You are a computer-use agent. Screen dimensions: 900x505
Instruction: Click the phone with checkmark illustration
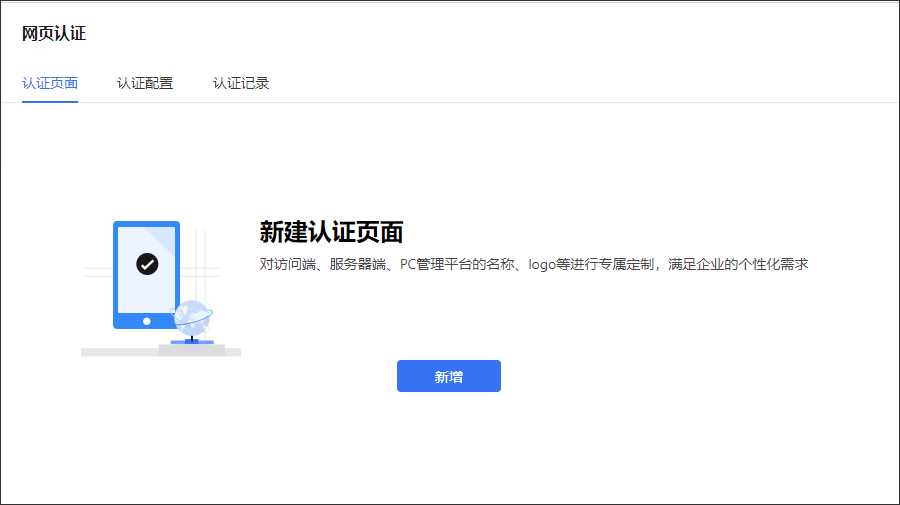[x=146, y=275]
